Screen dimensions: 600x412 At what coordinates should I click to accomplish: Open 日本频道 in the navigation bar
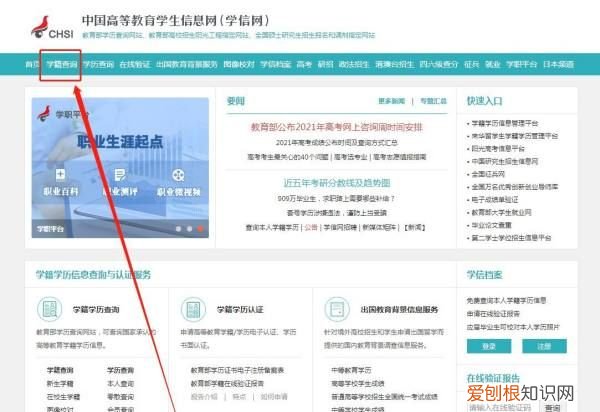[x=558, y=64]
